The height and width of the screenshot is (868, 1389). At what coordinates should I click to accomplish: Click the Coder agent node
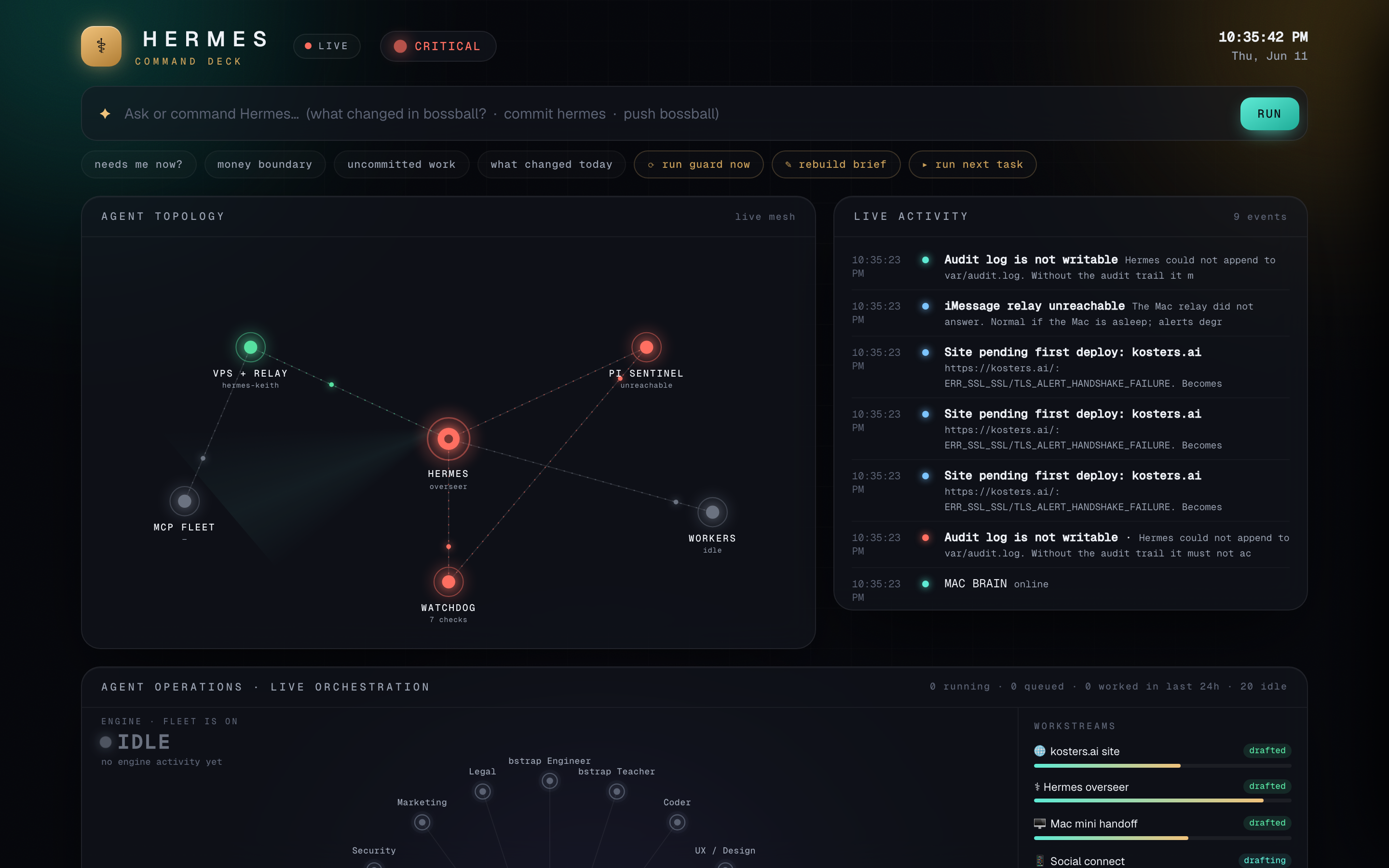point(677,823)
